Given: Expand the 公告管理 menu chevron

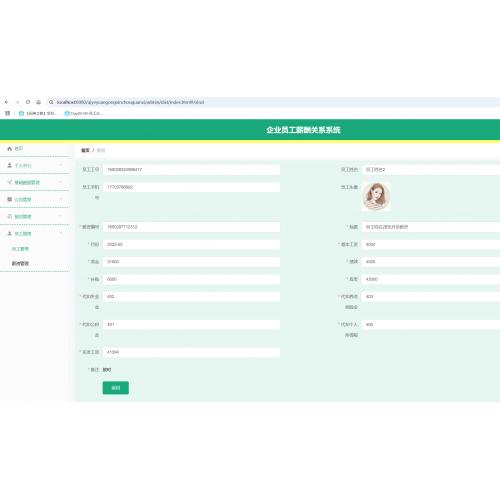Looking at the screenshot, I should point(61,199).
